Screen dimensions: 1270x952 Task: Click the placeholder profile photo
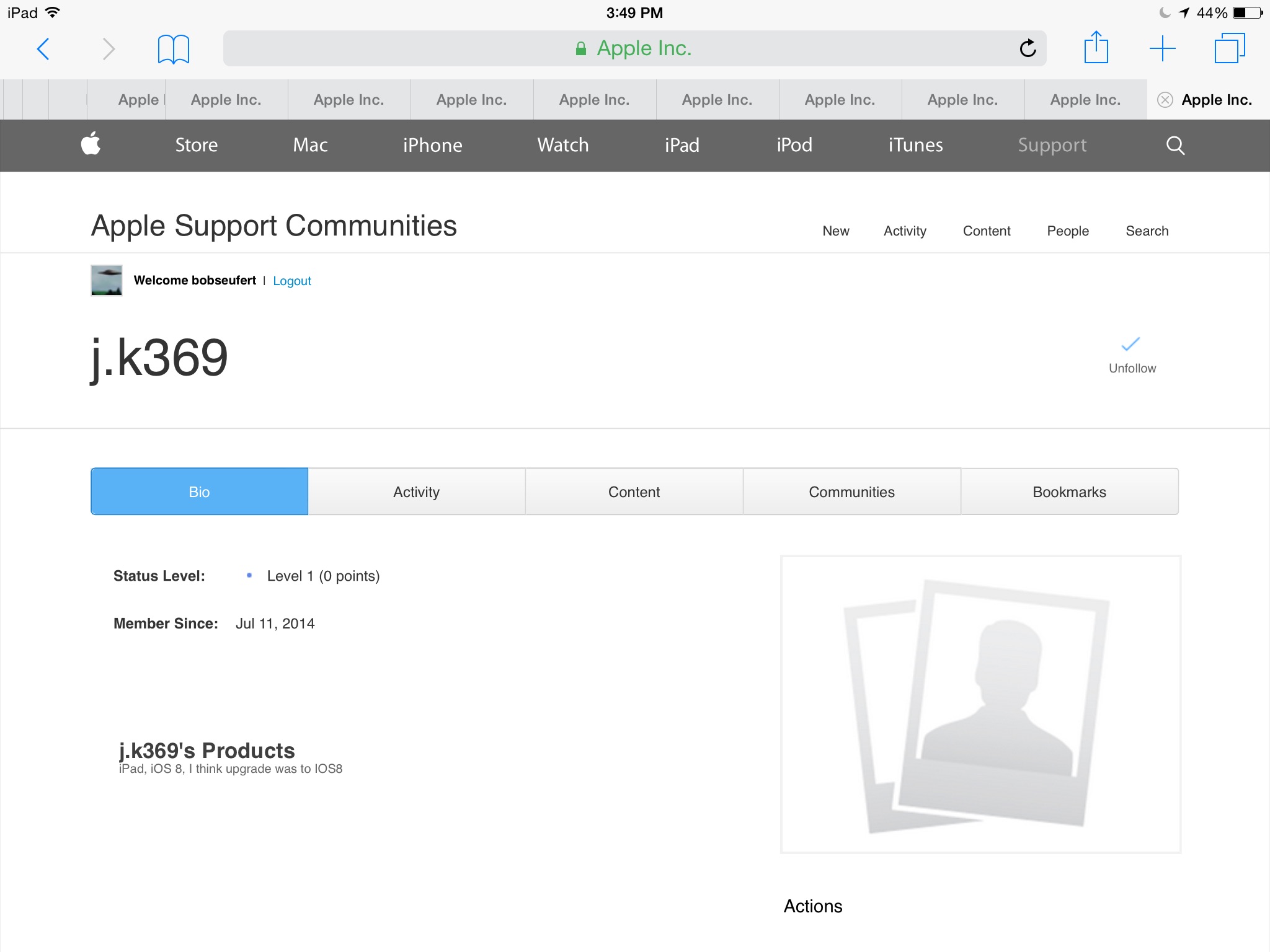(980, 704)
